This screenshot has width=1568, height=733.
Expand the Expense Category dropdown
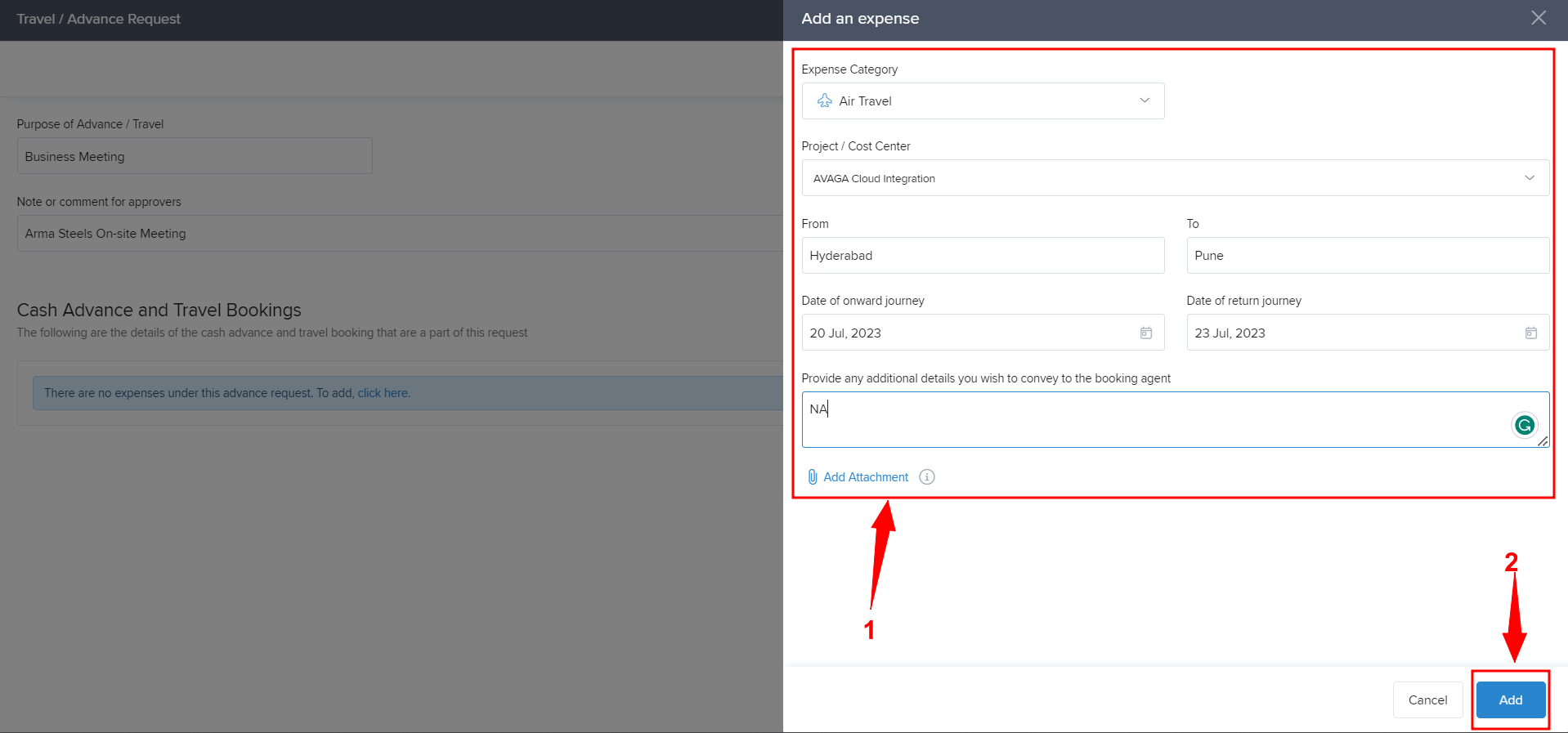coord(1145,101)
